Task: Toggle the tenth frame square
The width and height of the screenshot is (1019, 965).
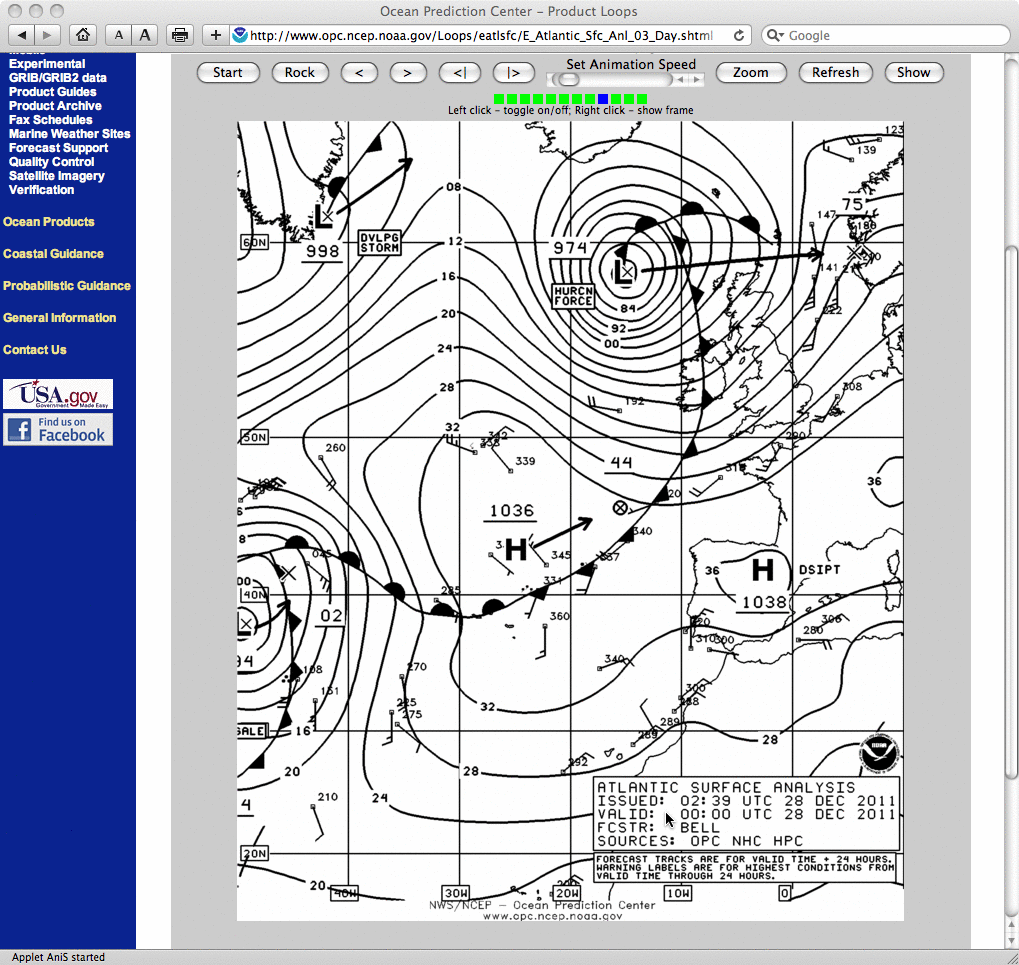Action: click(616, 99)
